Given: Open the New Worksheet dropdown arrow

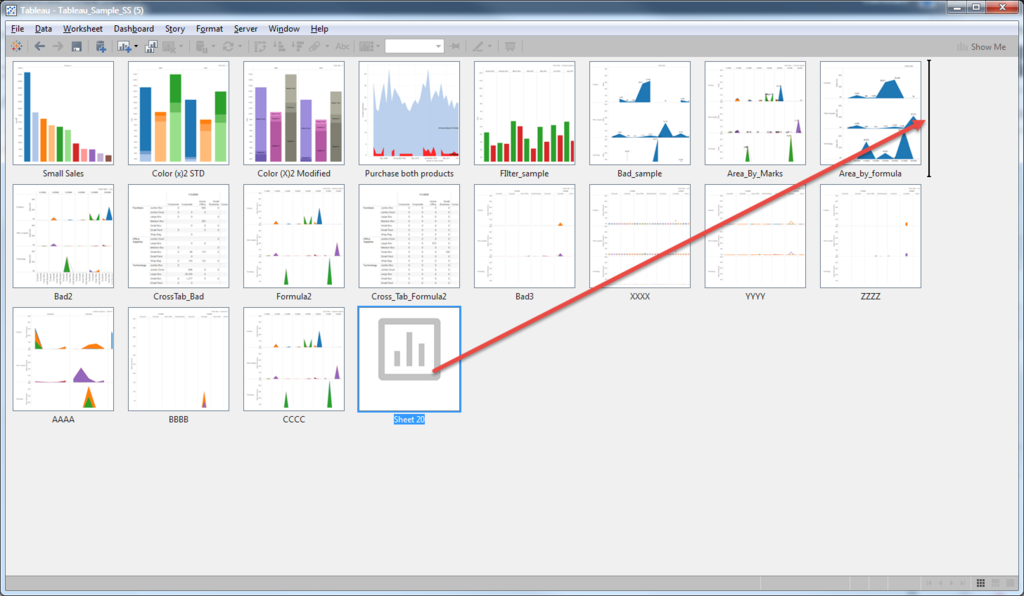Looking at the screenshot, I should (x=136, y=46).
